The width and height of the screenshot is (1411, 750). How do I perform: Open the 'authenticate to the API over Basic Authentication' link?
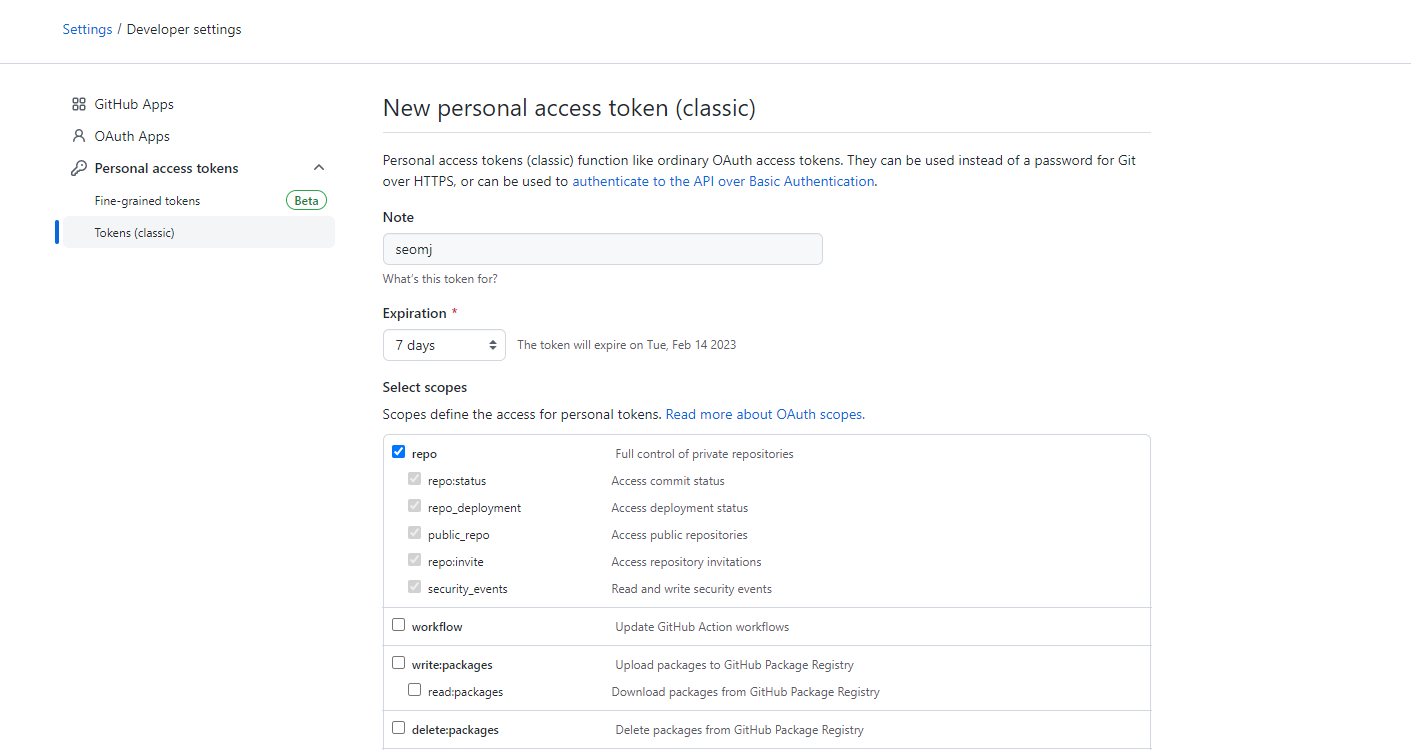pos(723,181)
